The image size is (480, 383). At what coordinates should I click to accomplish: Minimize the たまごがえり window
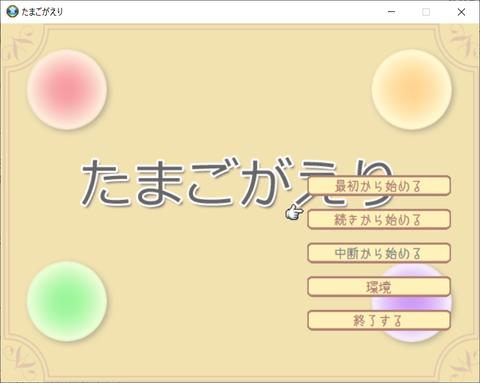click(391, 12)
